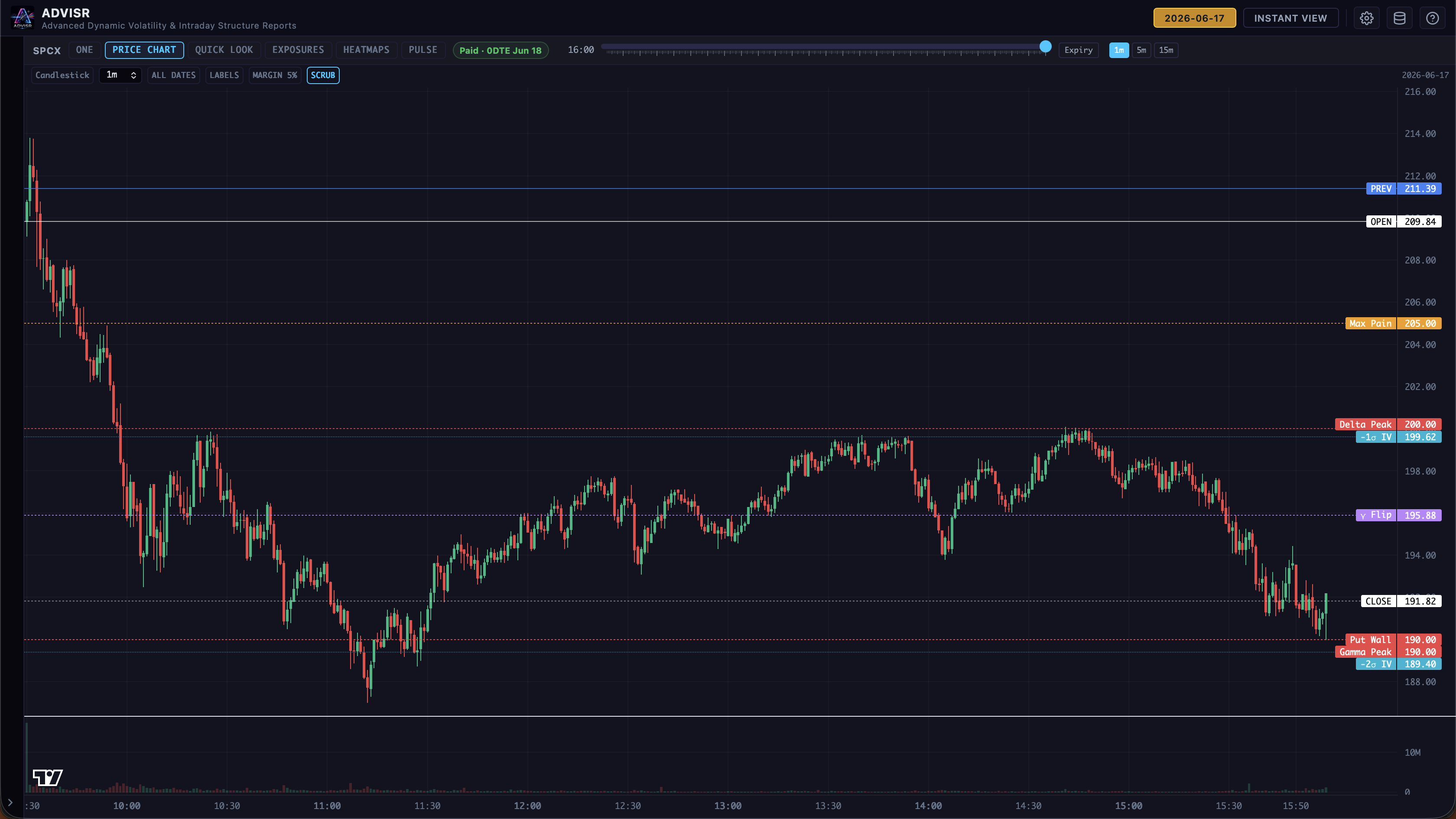Image resolution: width=1456 pixels, height=819 pixels.
Task: Click the Put Wall 190.00 label
Action: pos(1393,640)
